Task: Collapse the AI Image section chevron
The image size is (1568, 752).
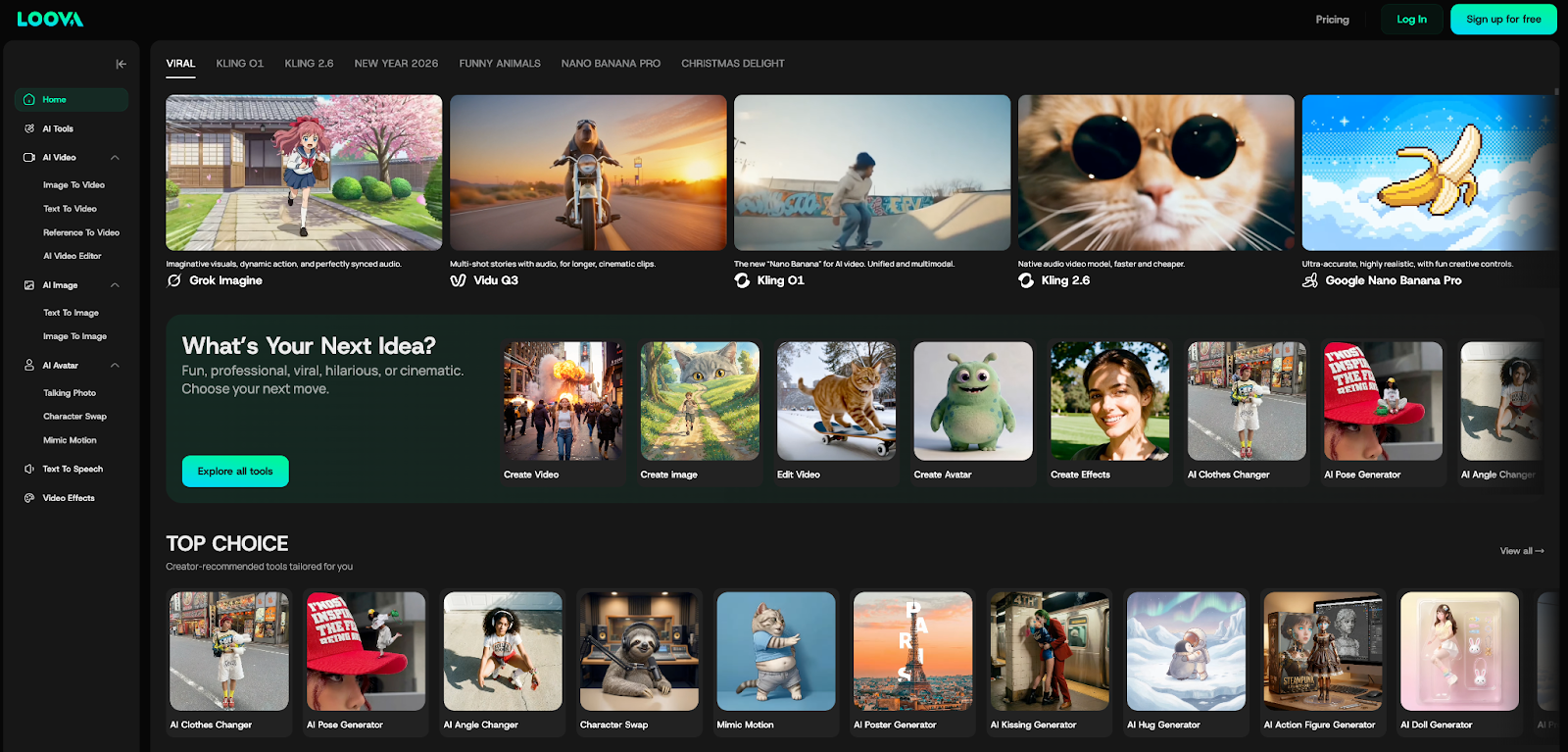Action: [115, 285]
